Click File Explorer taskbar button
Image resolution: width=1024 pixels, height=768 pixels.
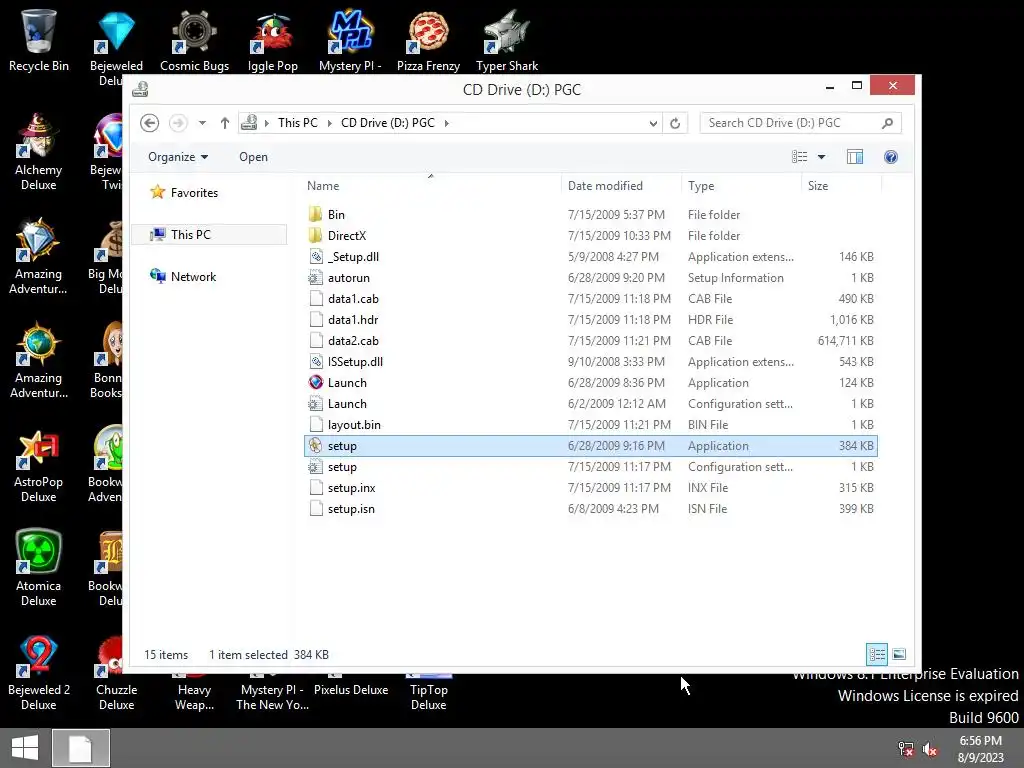(x=81, y=748)
